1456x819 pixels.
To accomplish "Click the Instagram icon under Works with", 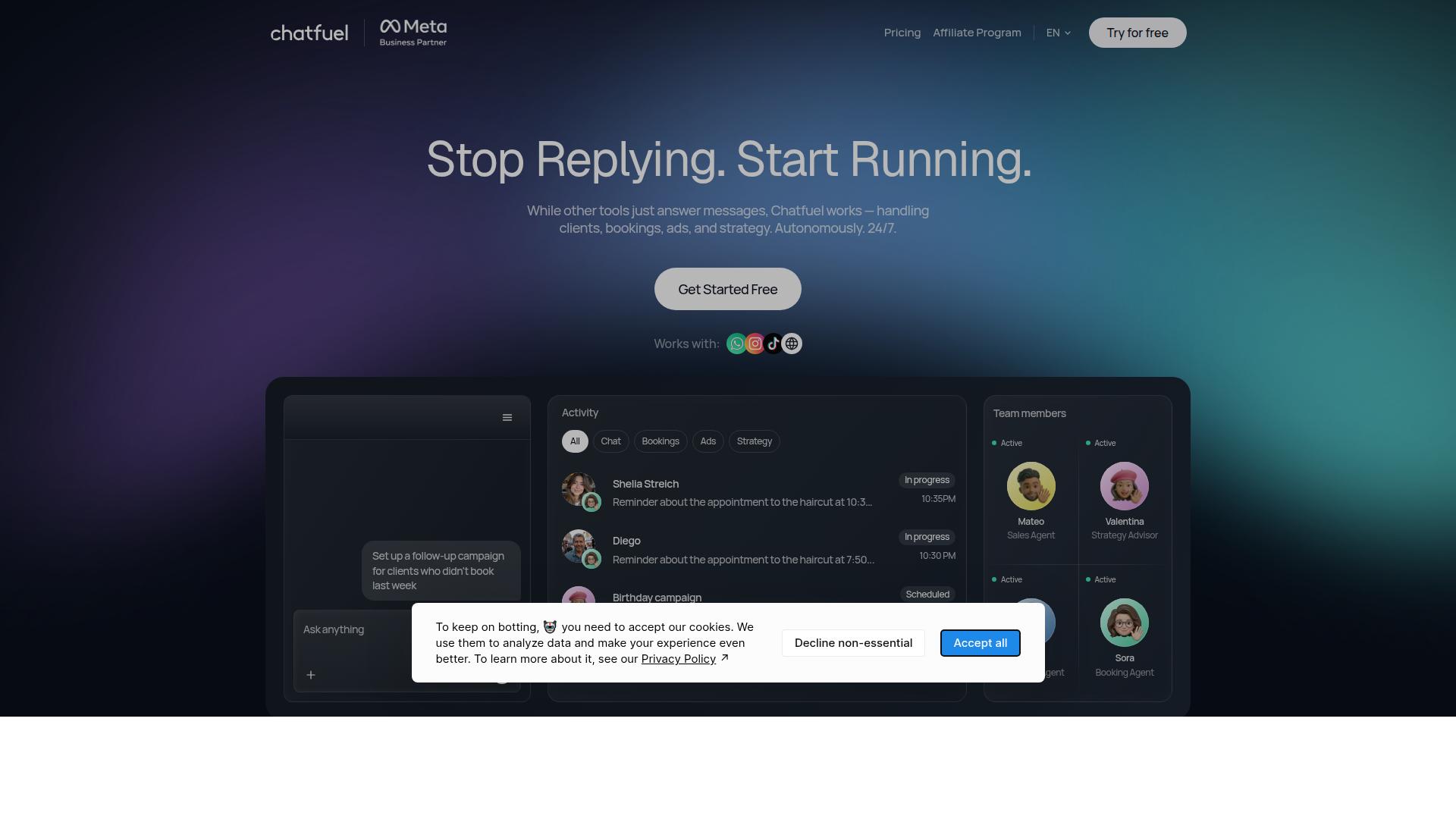I will [x=755, y=344].
